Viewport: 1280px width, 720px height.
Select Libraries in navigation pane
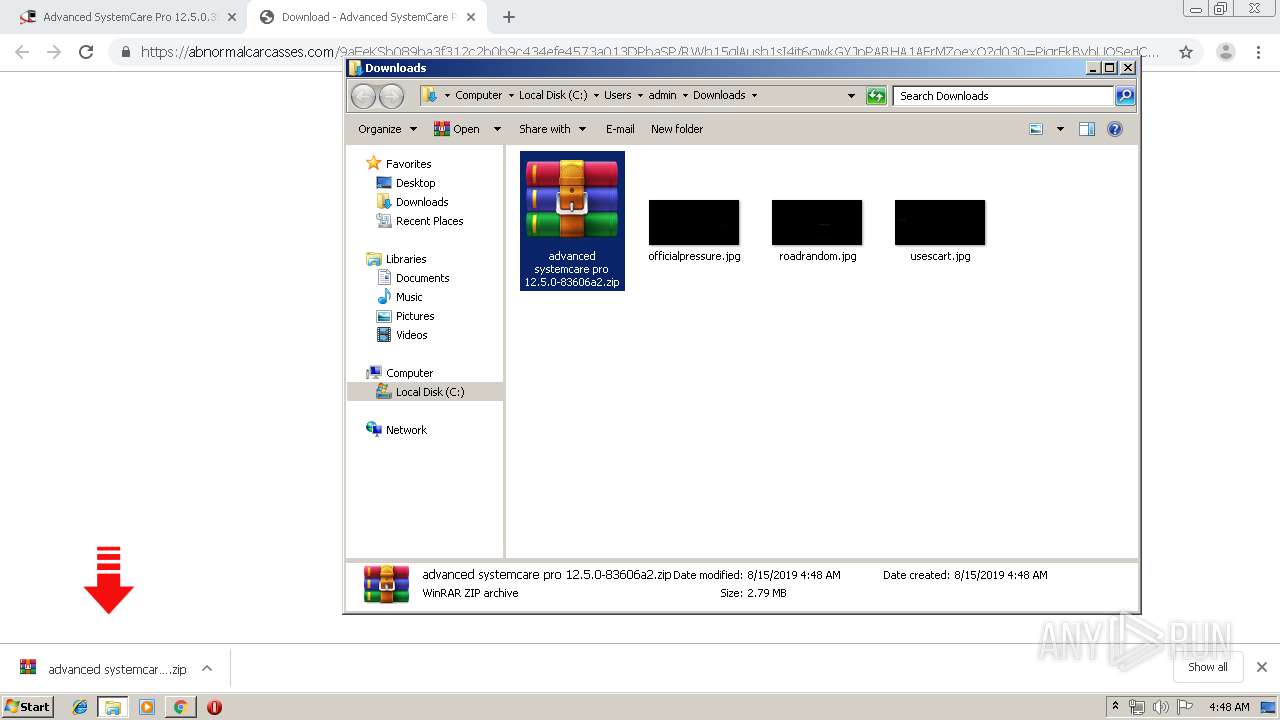(x=406, y=259)
